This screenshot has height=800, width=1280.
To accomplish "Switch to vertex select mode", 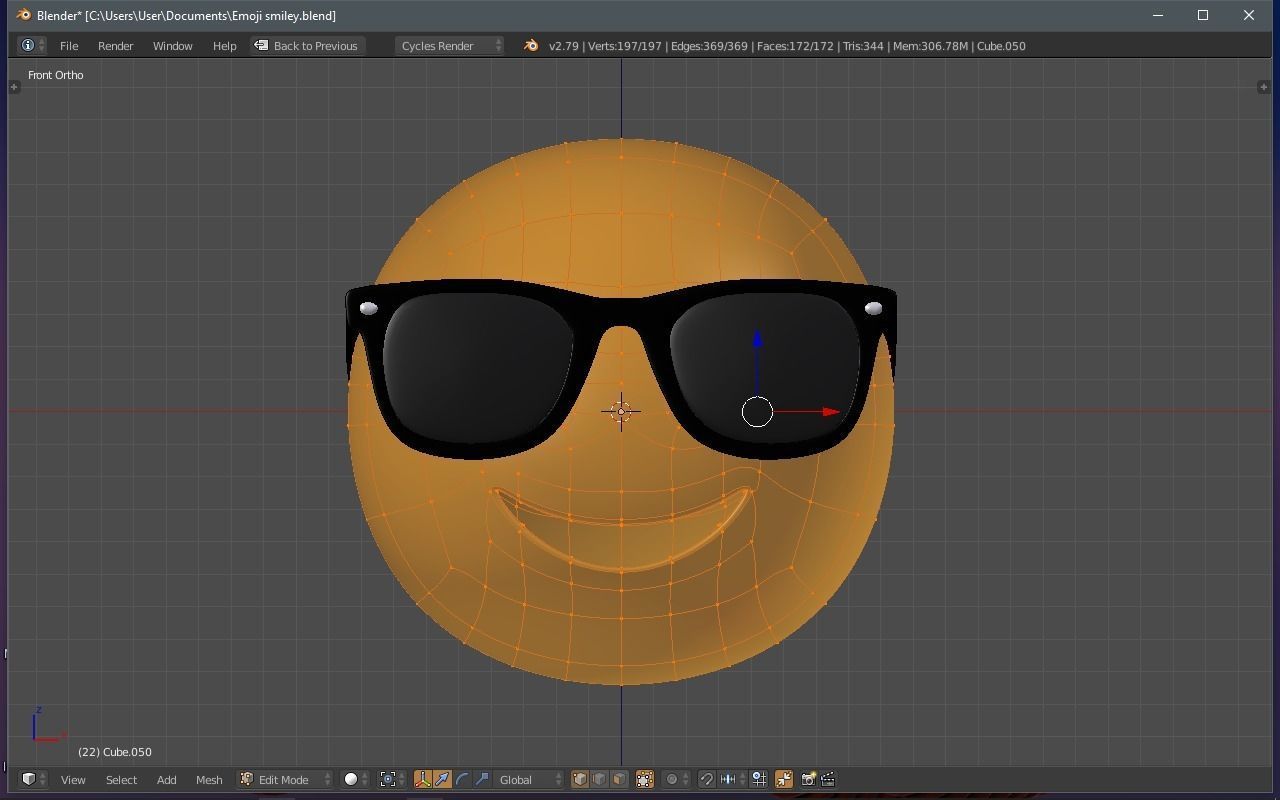I will (x=580, y=780).
